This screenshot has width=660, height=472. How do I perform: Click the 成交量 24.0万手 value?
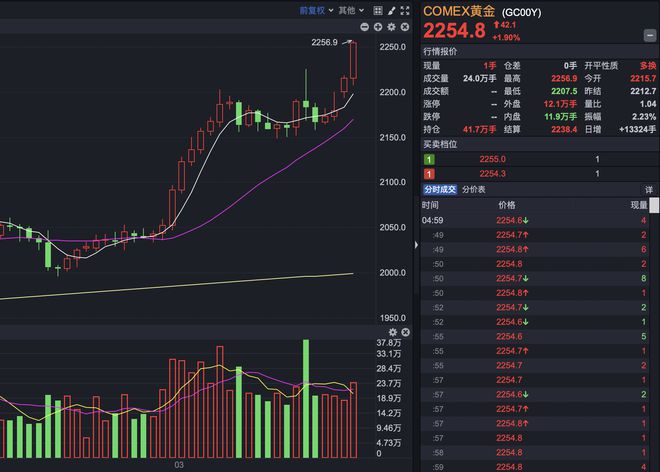(479, 78)
